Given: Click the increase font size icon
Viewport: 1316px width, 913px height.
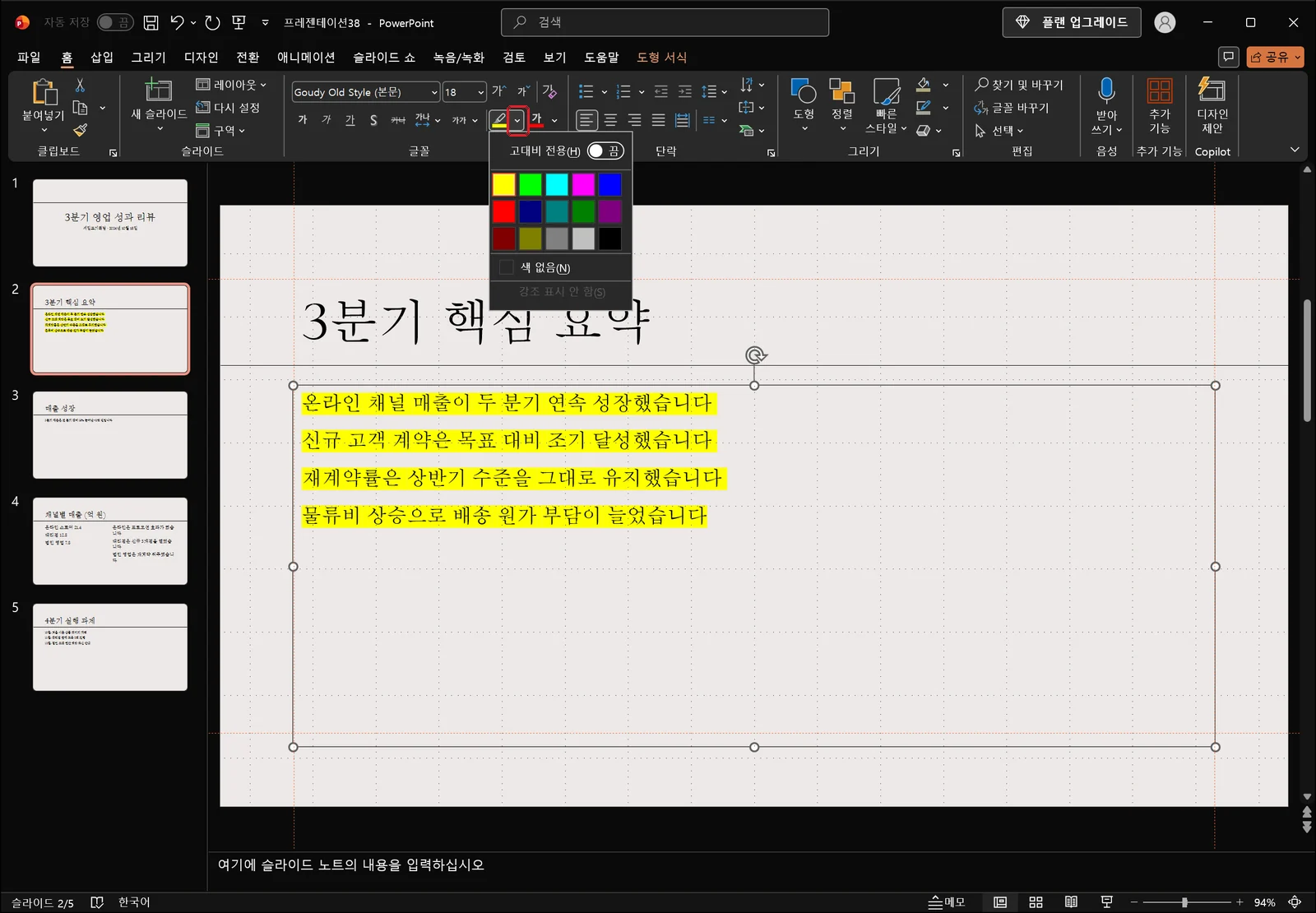Looking at the screenshot, I should pos(498,91).
